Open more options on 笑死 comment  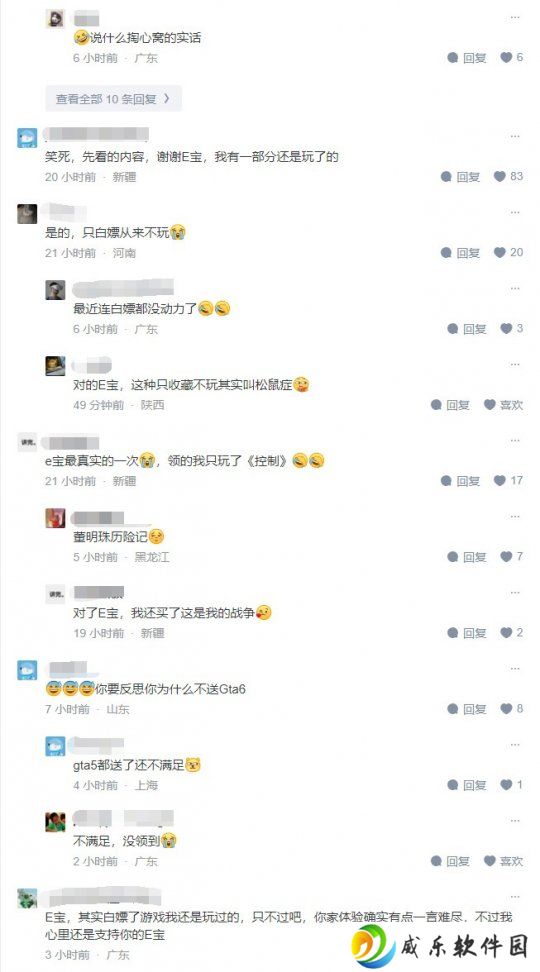tap(515, 136)
